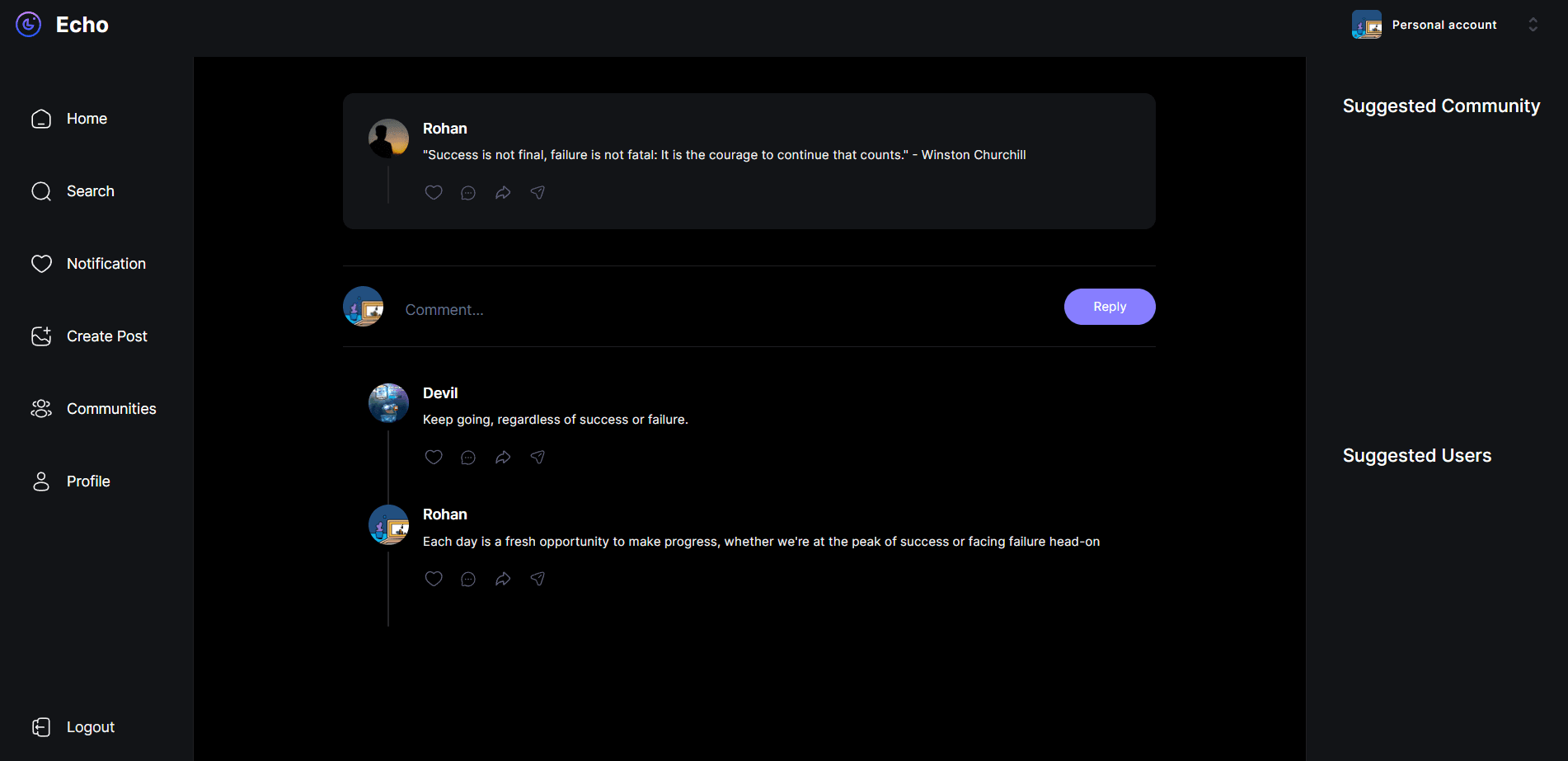Open comments on Rohan's Churchill quote post

click(468, 193)
